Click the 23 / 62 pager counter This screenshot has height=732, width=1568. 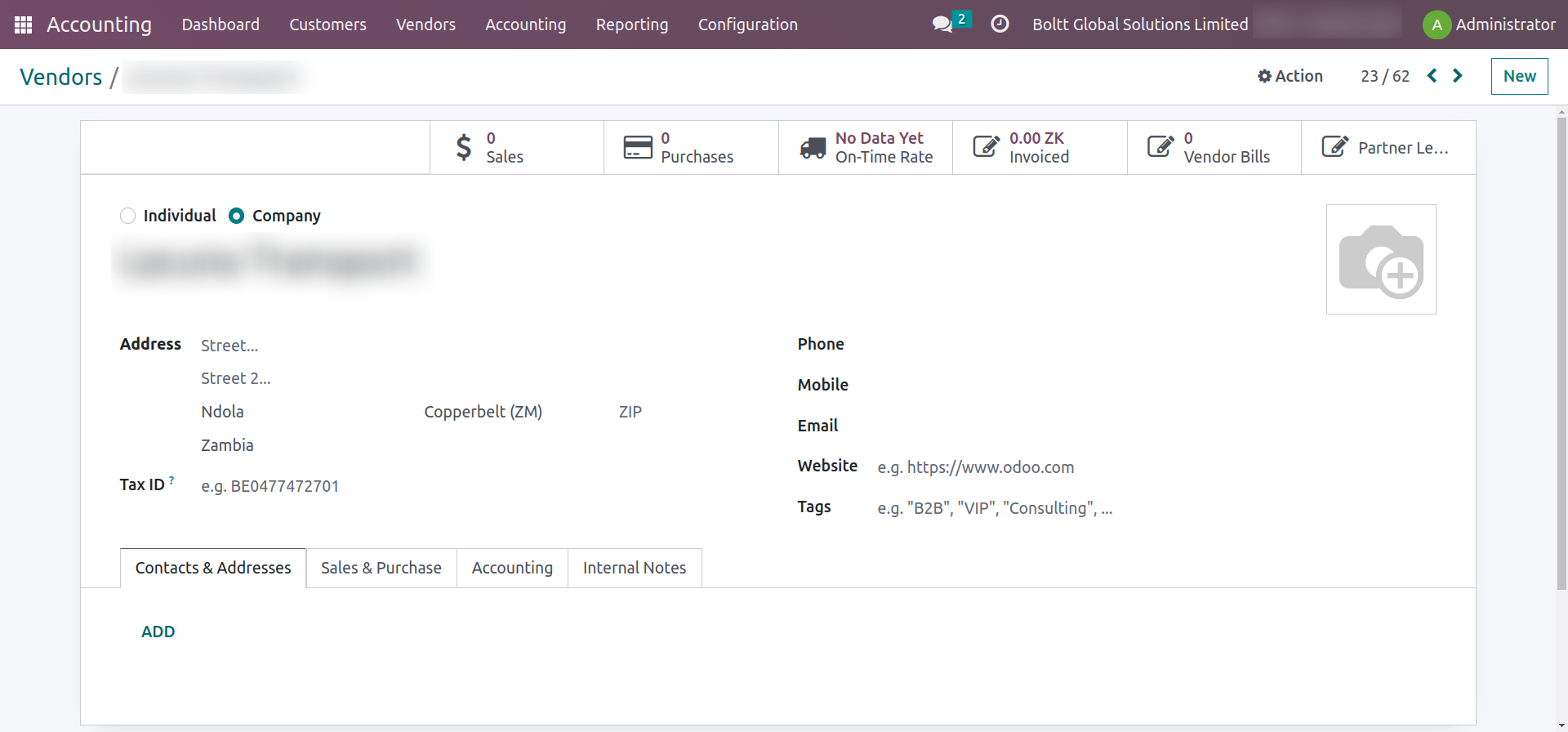(1385, 76)
